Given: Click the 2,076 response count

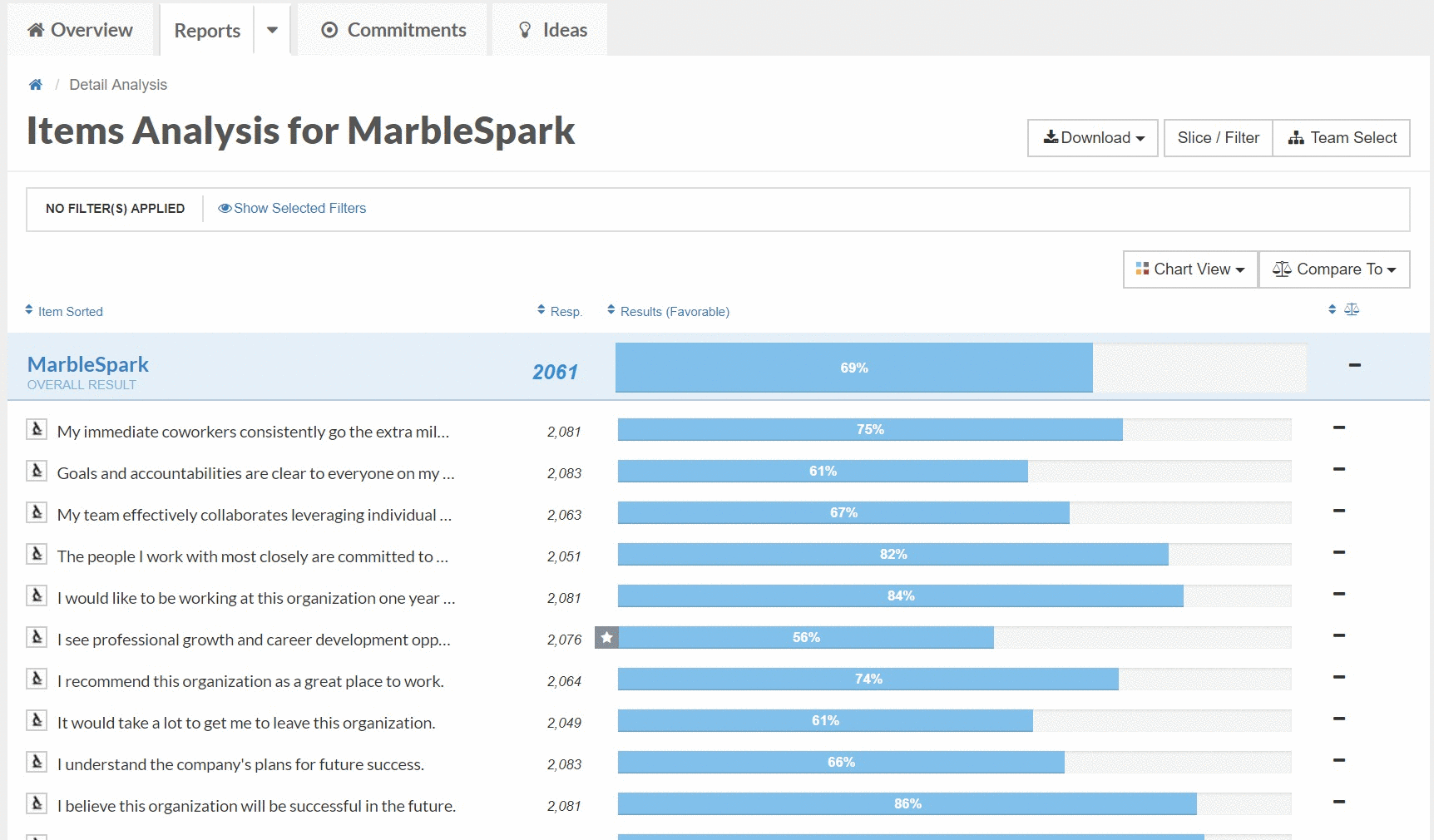Looking at the screenshot, I should pyautogui.click(x=564, y=640).
